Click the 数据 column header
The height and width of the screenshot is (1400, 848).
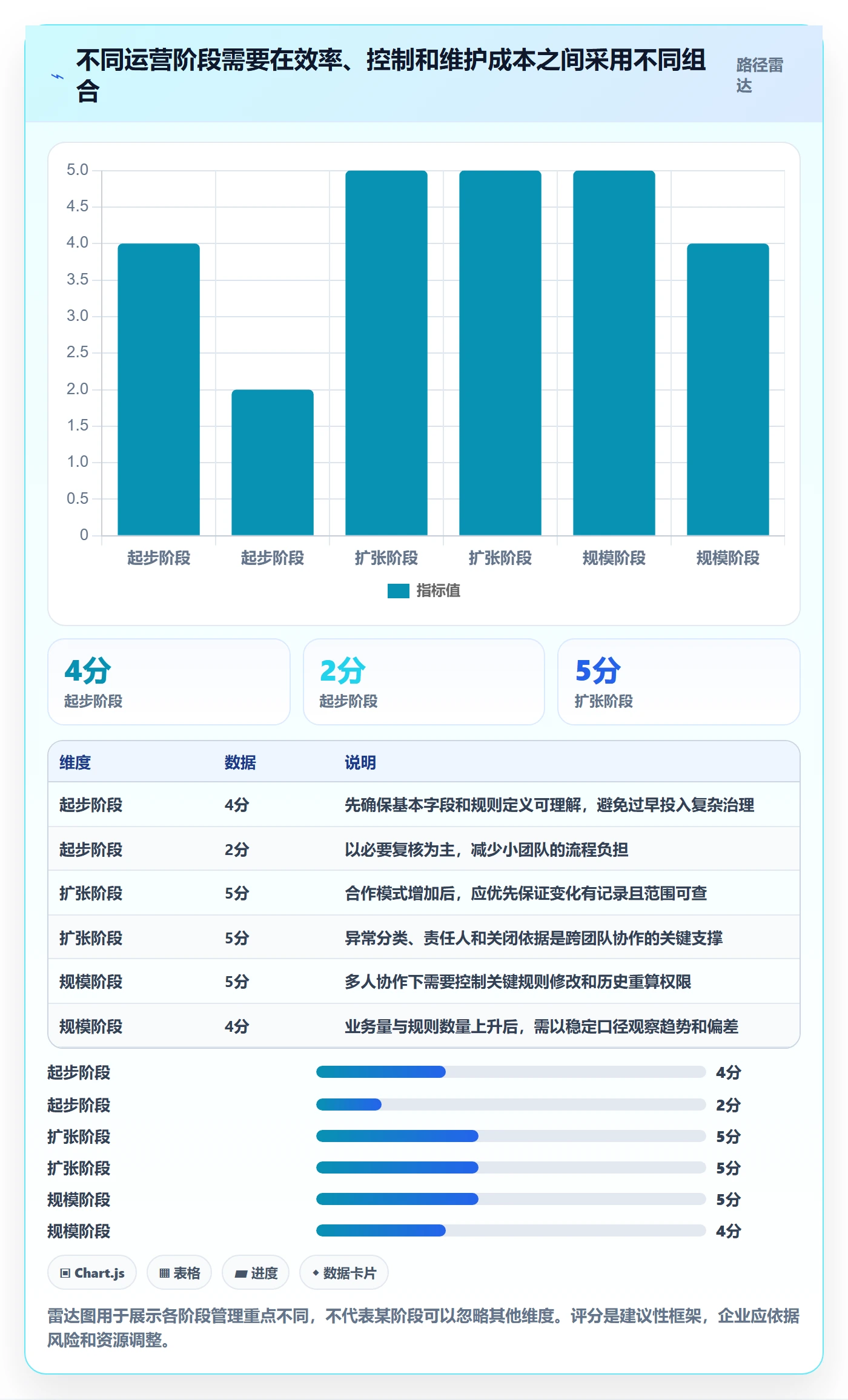[240, 762]
